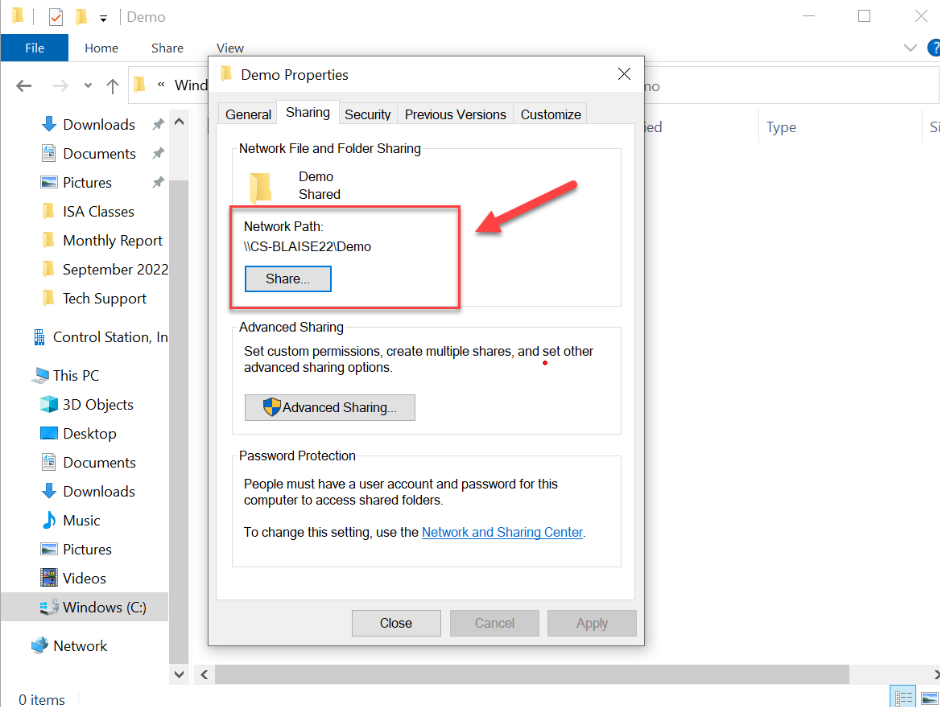Click the navigation pane scroll down arrow
940x707 pixels.
point(179,674)
